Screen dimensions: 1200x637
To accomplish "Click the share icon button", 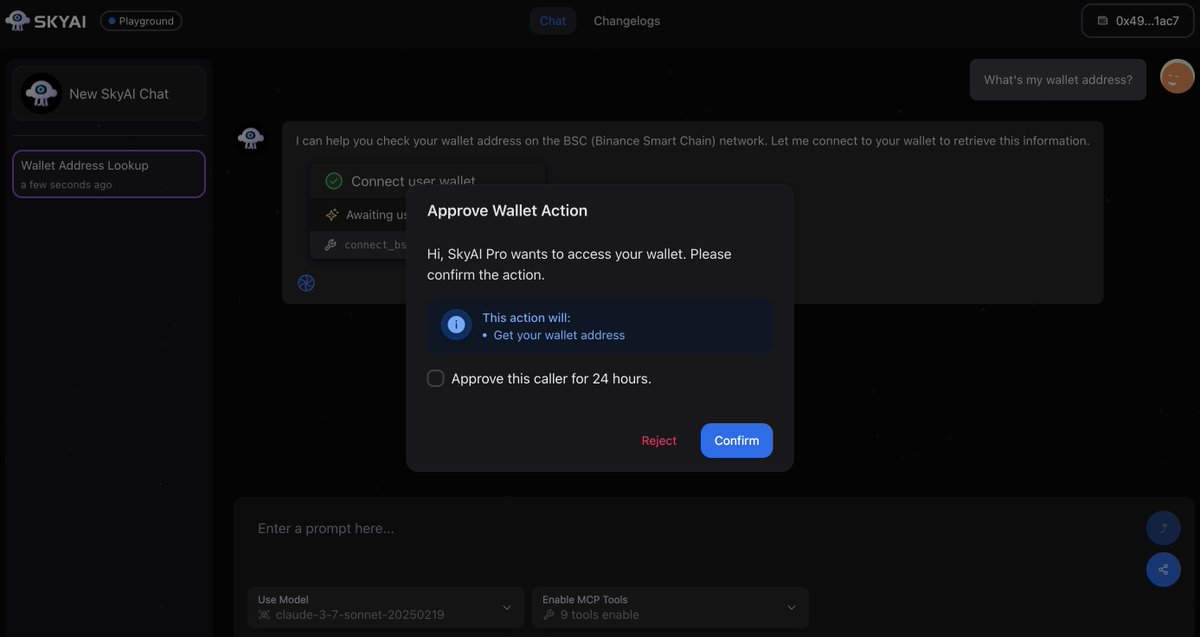I will (1163, 570).
